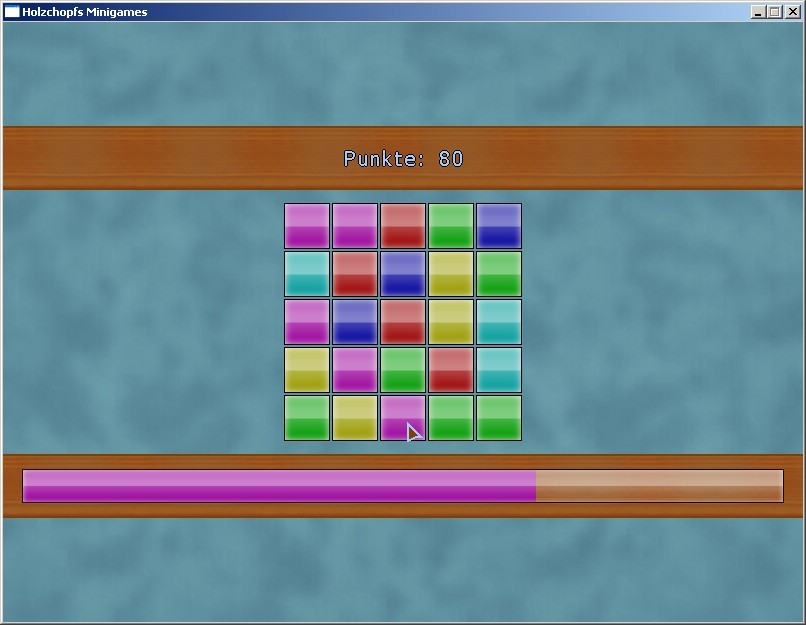Pick the green tile in the top row

pyautogui.click(x=451, y=226)
